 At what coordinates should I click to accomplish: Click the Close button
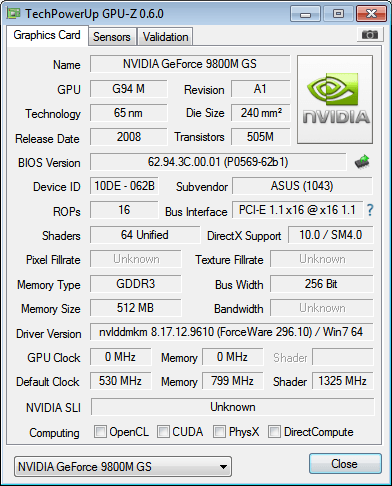345,464
